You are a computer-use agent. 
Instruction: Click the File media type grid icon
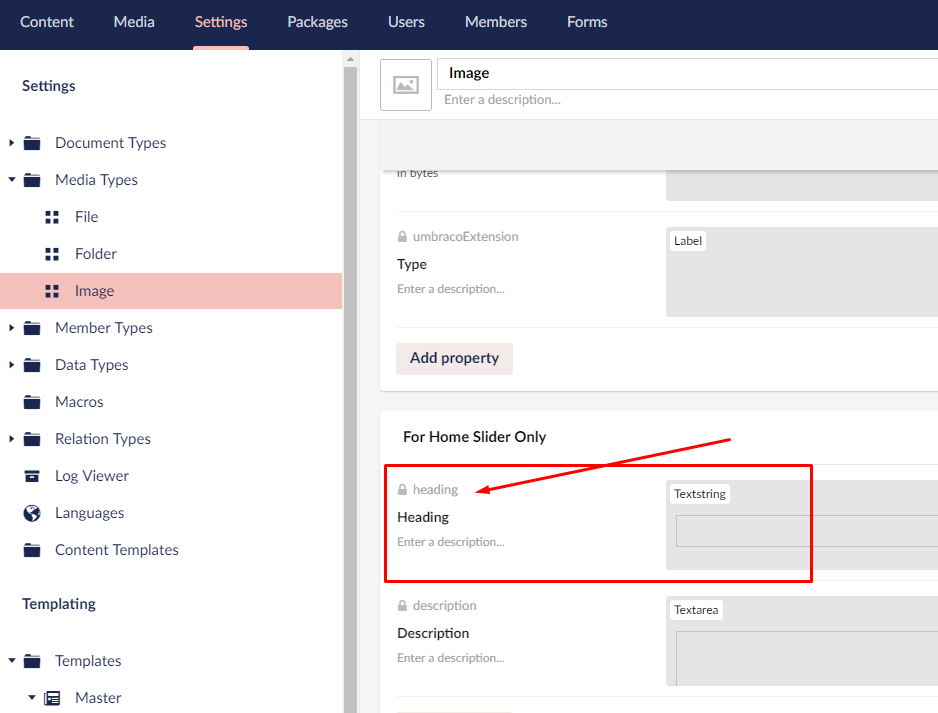[x=52, y=217]
